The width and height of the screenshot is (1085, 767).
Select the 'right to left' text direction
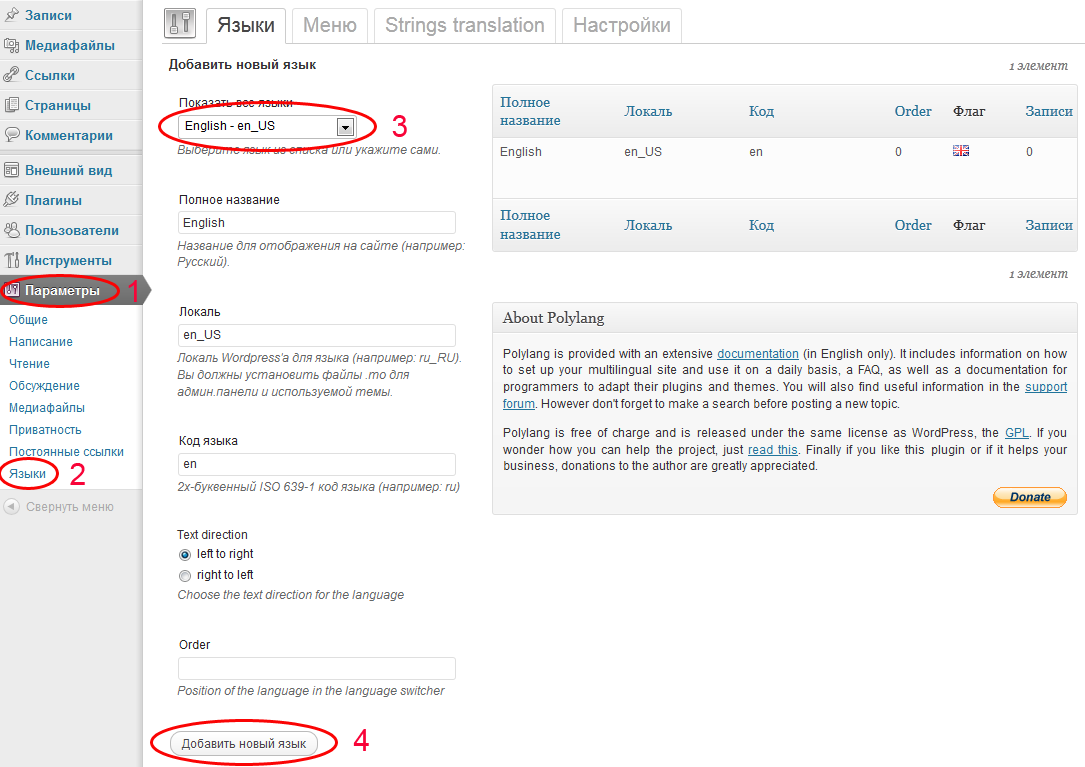coord(184,575)
